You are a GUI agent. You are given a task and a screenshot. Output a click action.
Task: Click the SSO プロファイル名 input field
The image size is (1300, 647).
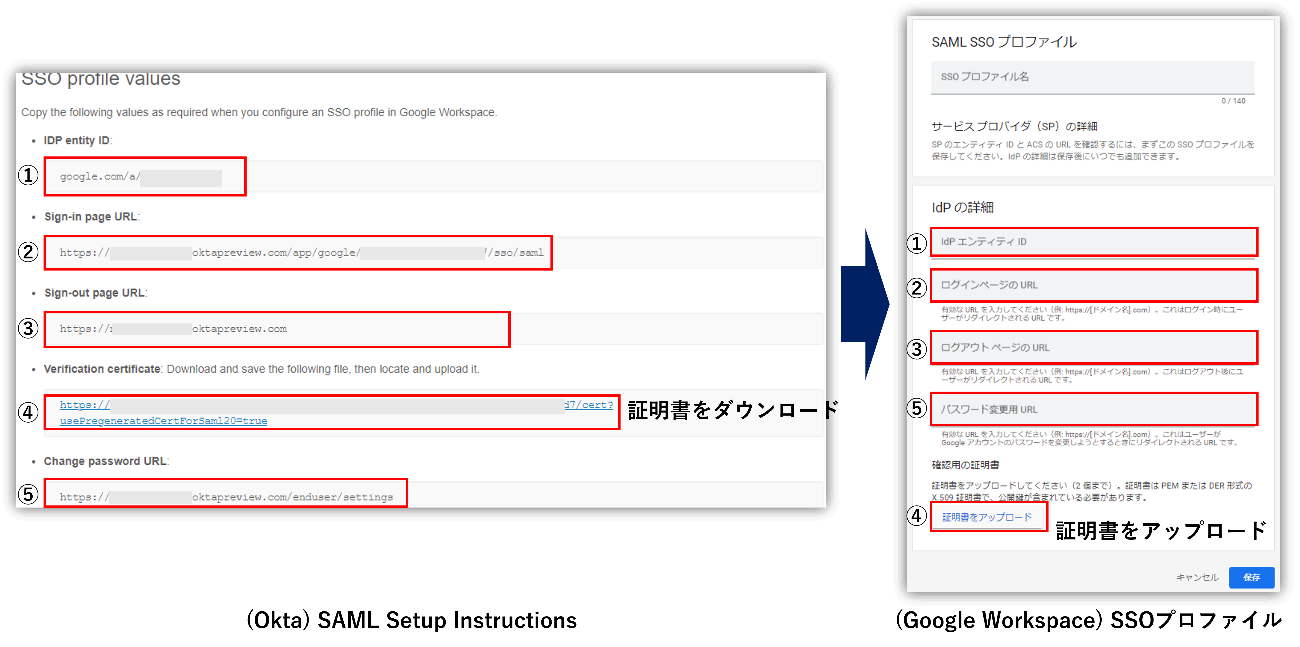pos(1092,77)
